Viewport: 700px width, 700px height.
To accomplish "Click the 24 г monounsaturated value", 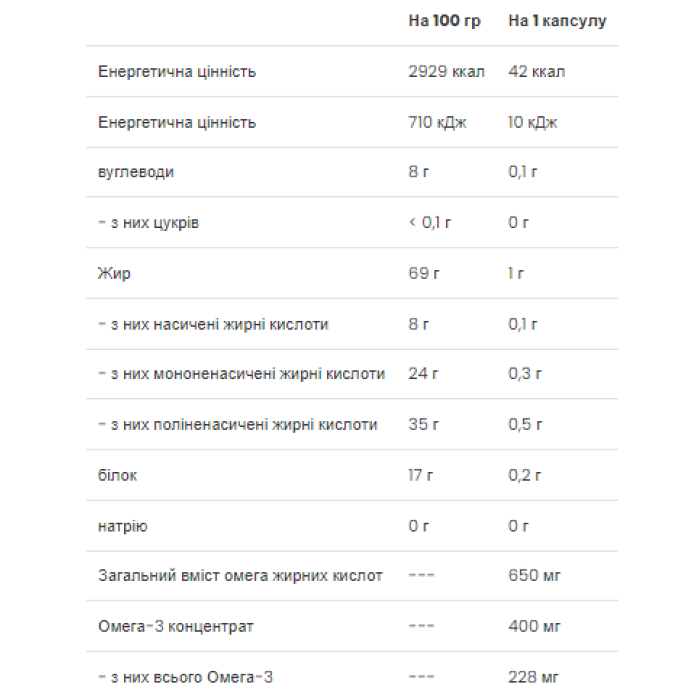I will pyautogui.click(x=424, y=374).
